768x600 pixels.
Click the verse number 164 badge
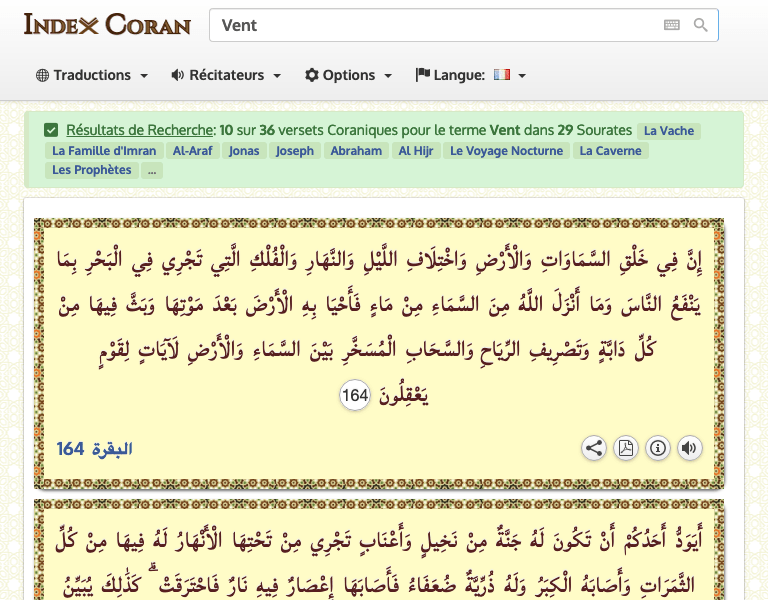click(355, 395)
